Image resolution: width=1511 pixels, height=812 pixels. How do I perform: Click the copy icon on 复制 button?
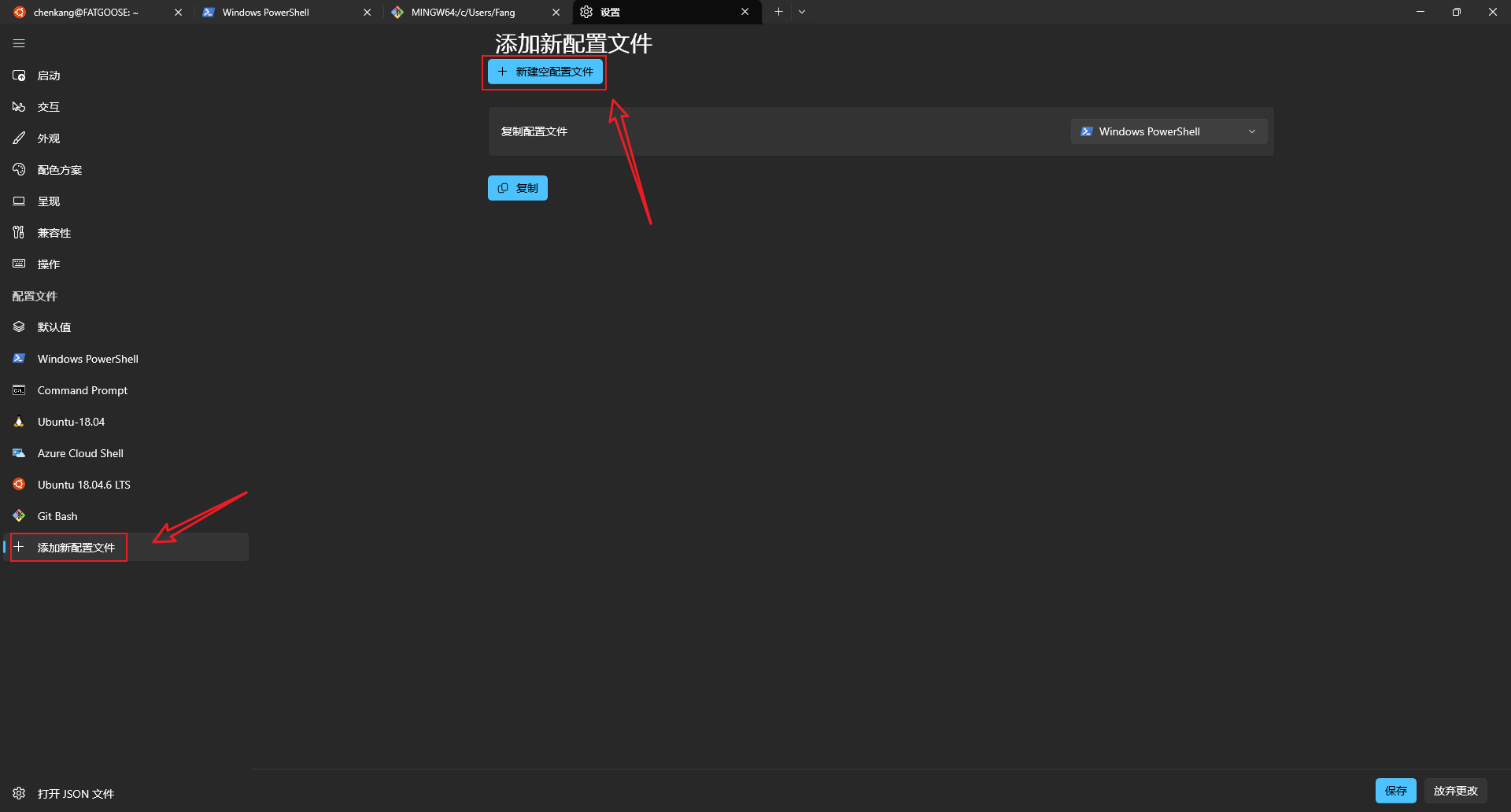[503, 188]
